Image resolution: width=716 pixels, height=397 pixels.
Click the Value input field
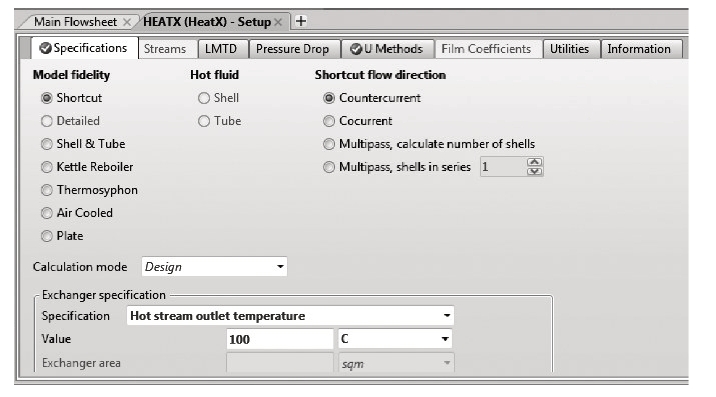pyautogui.click(x=280, y=339)
